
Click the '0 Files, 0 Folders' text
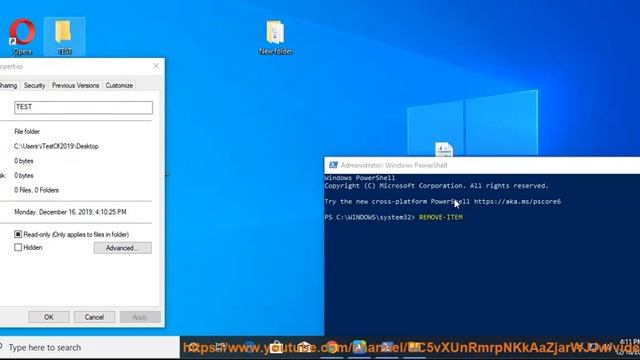36,190
